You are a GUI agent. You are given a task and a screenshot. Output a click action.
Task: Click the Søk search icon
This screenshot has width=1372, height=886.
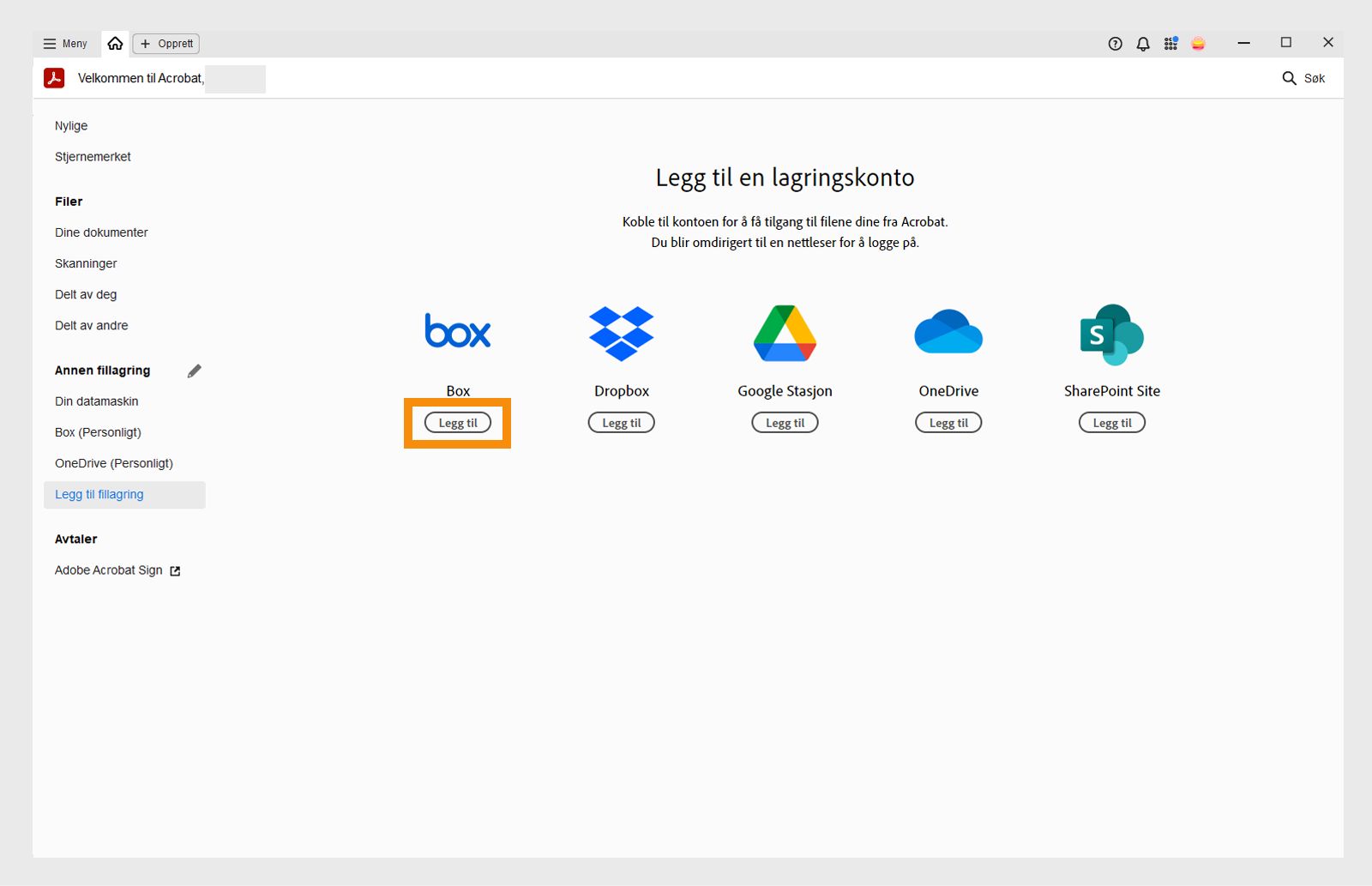pyautogui.click(x=1289, y=78)
